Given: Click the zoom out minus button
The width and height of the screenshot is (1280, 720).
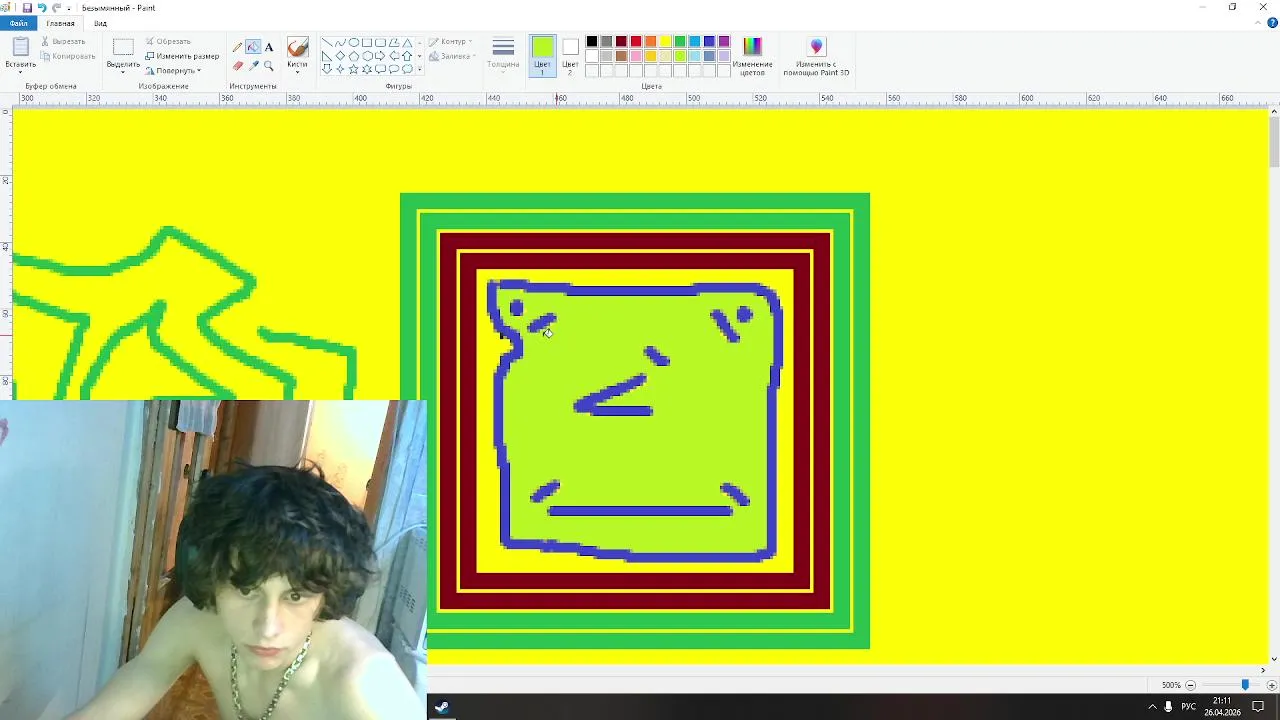Looking at the screenshot, I should tap(1190, 685).
